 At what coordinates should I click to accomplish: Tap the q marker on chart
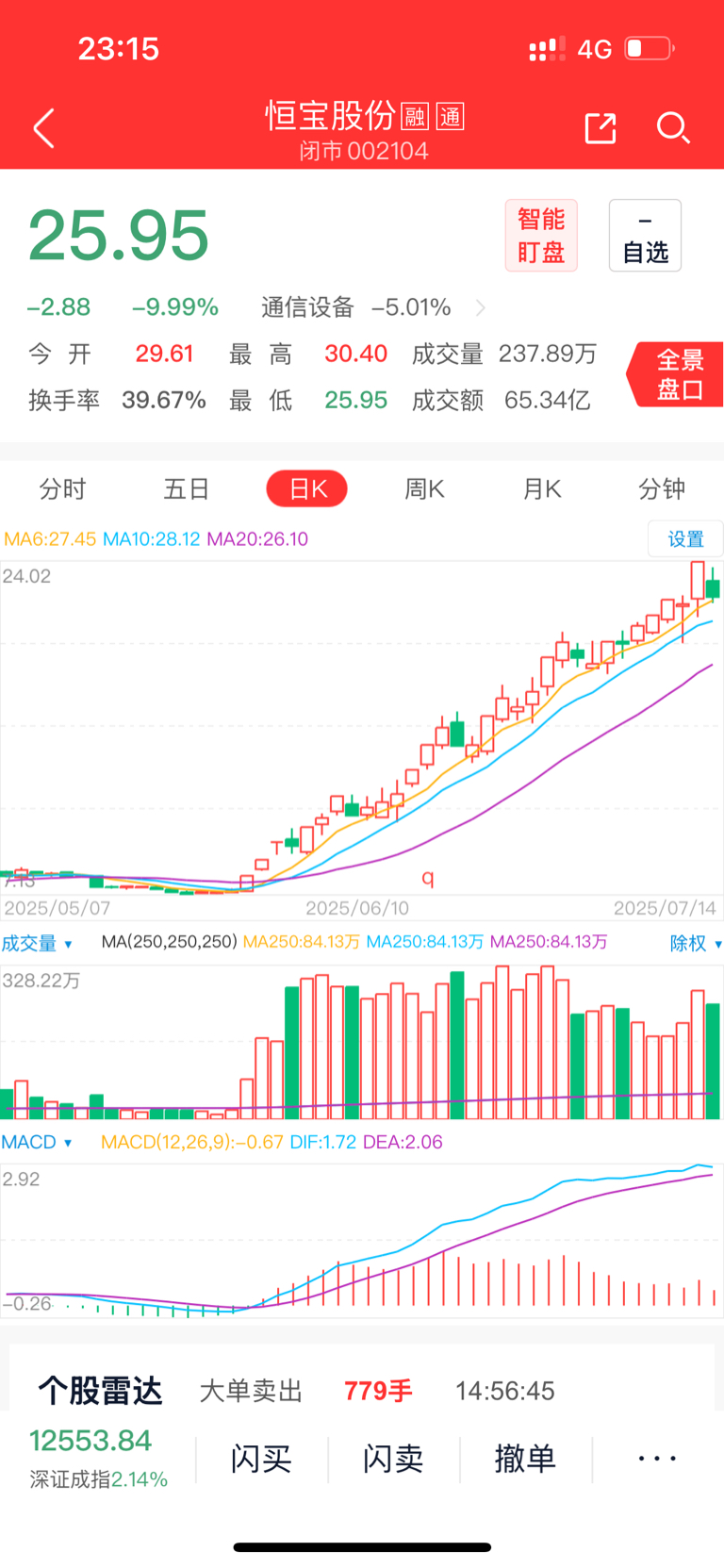click(428, 878)
